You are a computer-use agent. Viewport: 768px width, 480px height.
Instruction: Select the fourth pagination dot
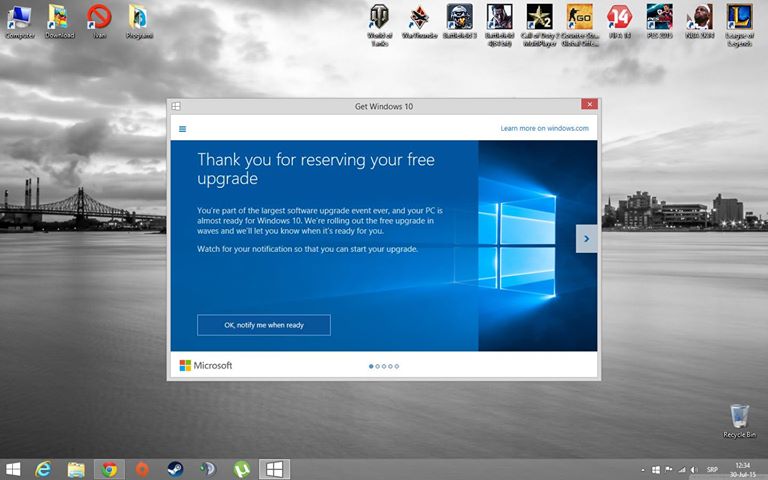tap(390, 366)
